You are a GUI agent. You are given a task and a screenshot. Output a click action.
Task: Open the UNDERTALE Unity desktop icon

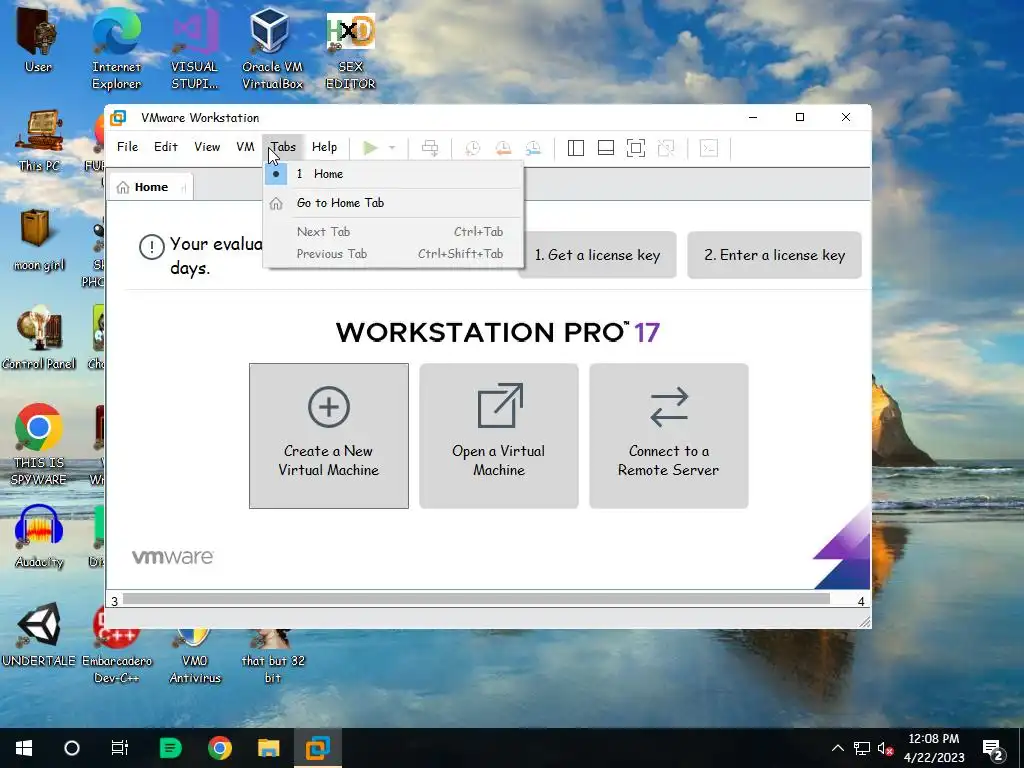coord(39,635)
